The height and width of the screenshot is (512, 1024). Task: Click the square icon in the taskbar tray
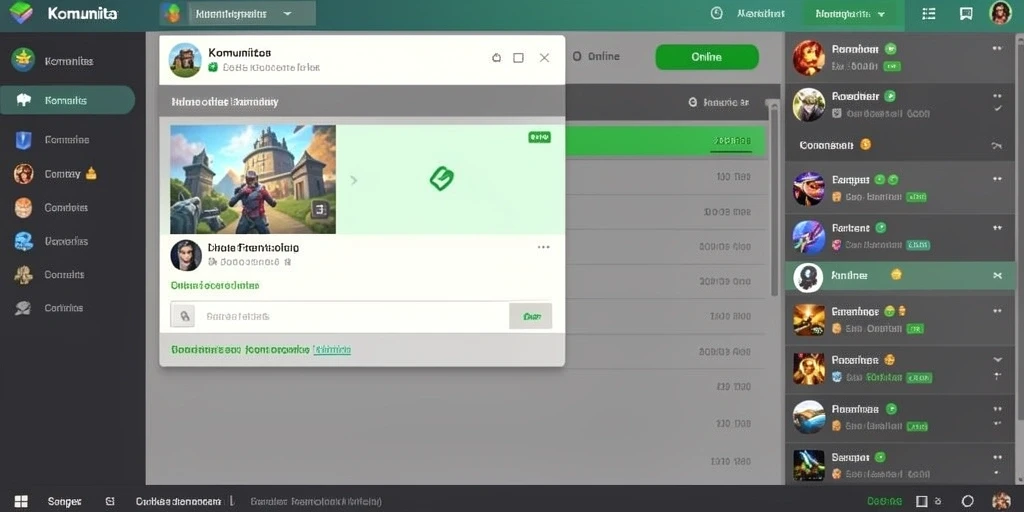coord(921,501)
